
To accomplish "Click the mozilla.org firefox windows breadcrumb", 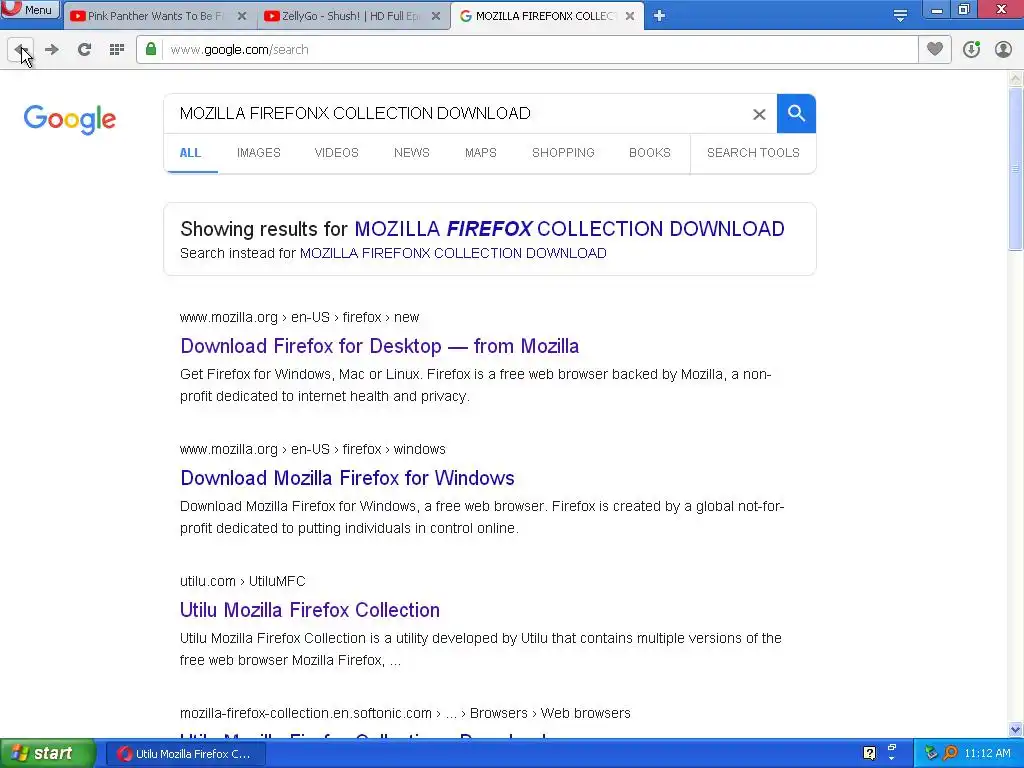I will (313, 449).
